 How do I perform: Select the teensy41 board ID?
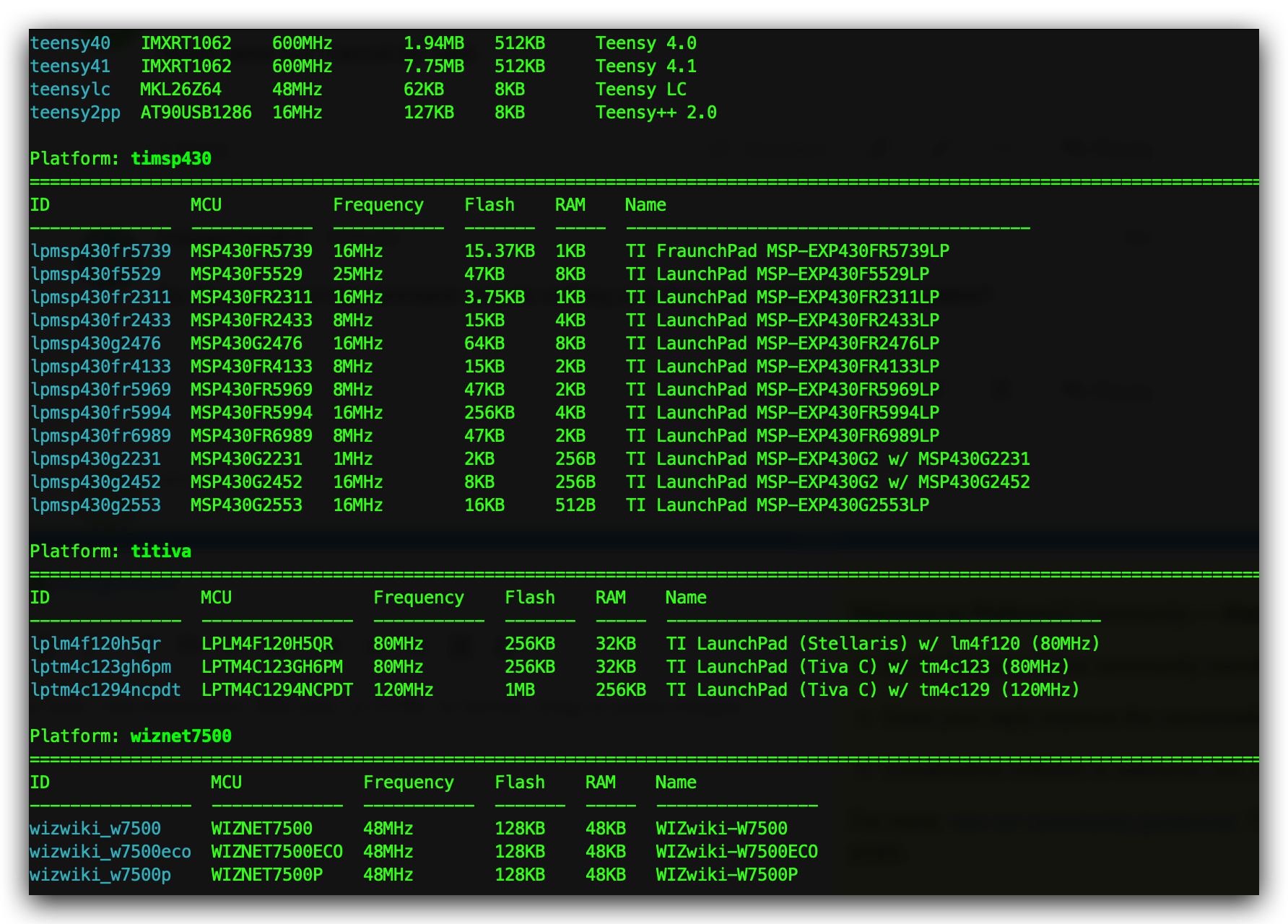coord(70,66)
